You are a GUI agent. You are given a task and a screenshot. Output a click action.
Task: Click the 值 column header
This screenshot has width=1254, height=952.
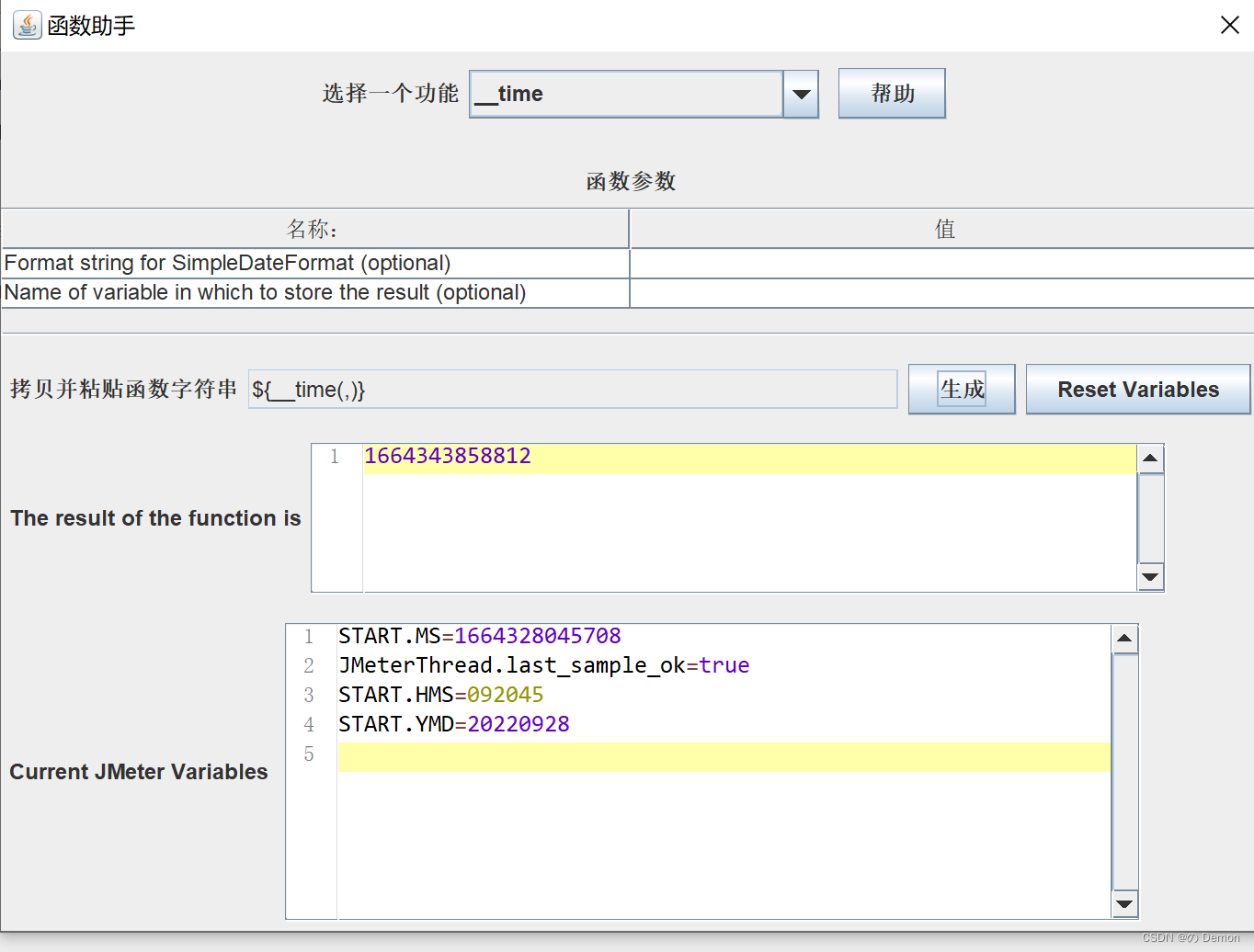point(942,229)
